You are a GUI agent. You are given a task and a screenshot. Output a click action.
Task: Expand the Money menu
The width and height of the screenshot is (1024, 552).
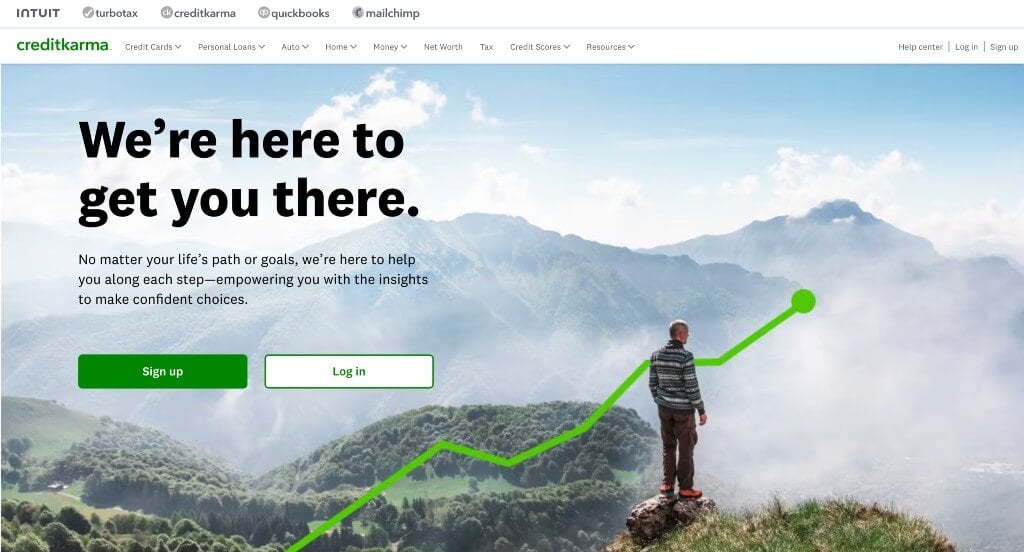point(390,47)
